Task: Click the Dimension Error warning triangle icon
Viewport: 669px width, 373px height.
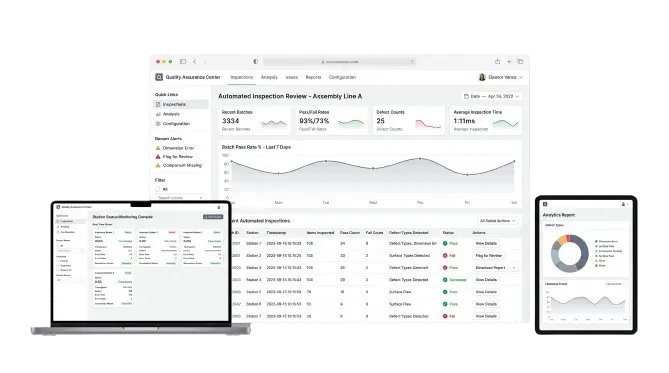Action: click(x=158, y=148)
